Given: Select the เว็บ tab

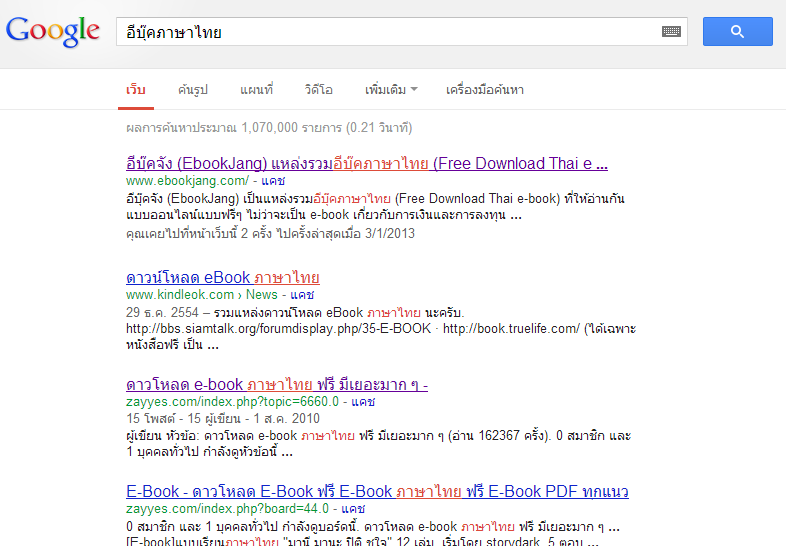Looking at the screenshot, I should coord(136,90).
